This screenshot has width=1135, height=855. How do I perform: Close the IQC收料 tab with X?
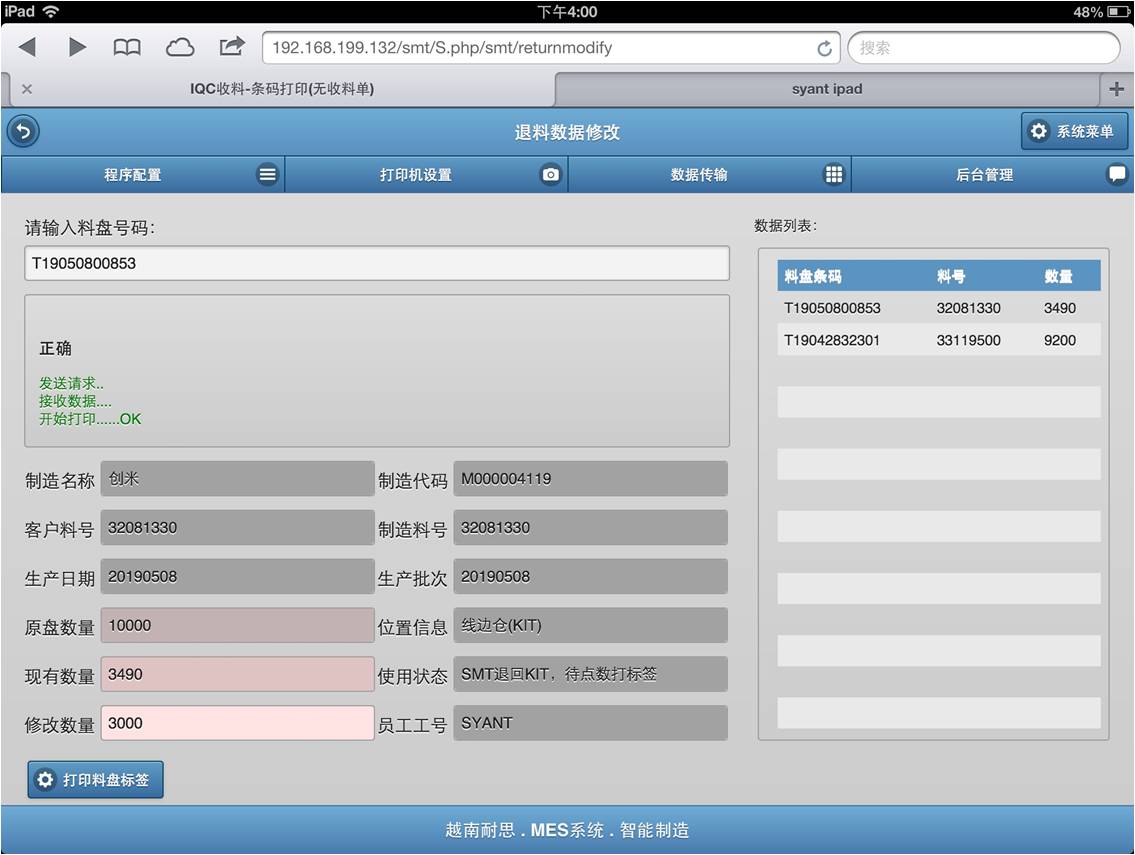tap(27, 89)
